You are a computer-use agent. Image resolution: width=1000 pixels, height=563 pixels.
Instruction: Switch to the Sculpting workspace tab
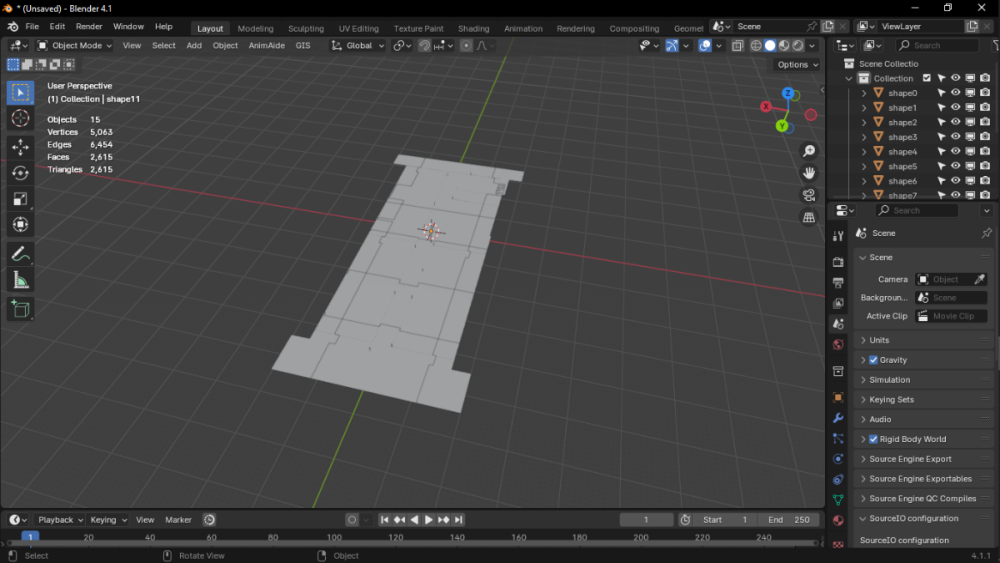(x=305, y=28)
